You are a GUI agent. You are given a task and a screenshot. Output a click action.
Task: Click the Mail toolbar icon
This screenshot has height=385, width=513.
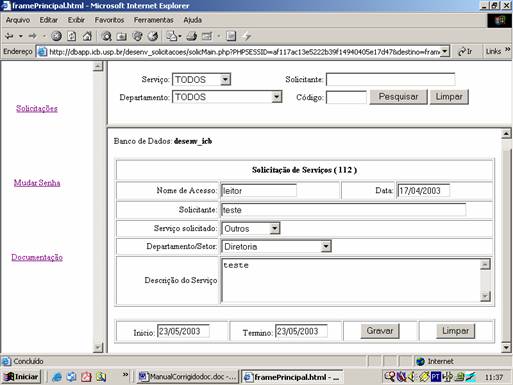point(172,36)
